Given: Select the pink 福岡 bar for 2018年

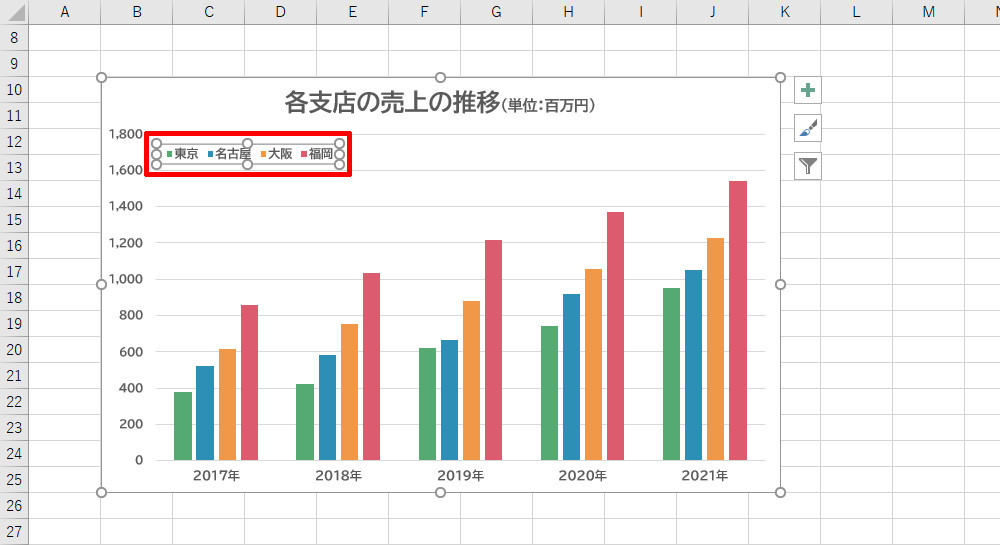Looking at the screenshot, I should (371, 367).
